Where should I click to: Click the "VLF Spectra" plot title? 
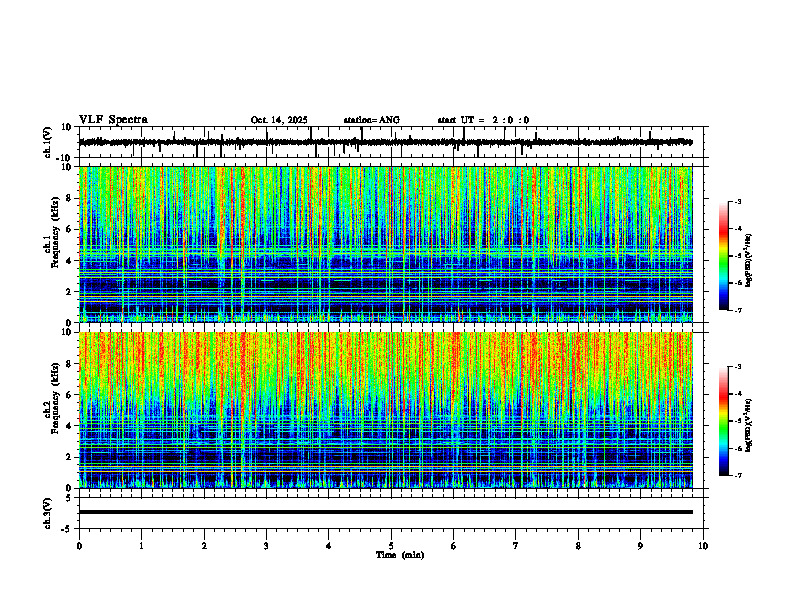[113, 120]
